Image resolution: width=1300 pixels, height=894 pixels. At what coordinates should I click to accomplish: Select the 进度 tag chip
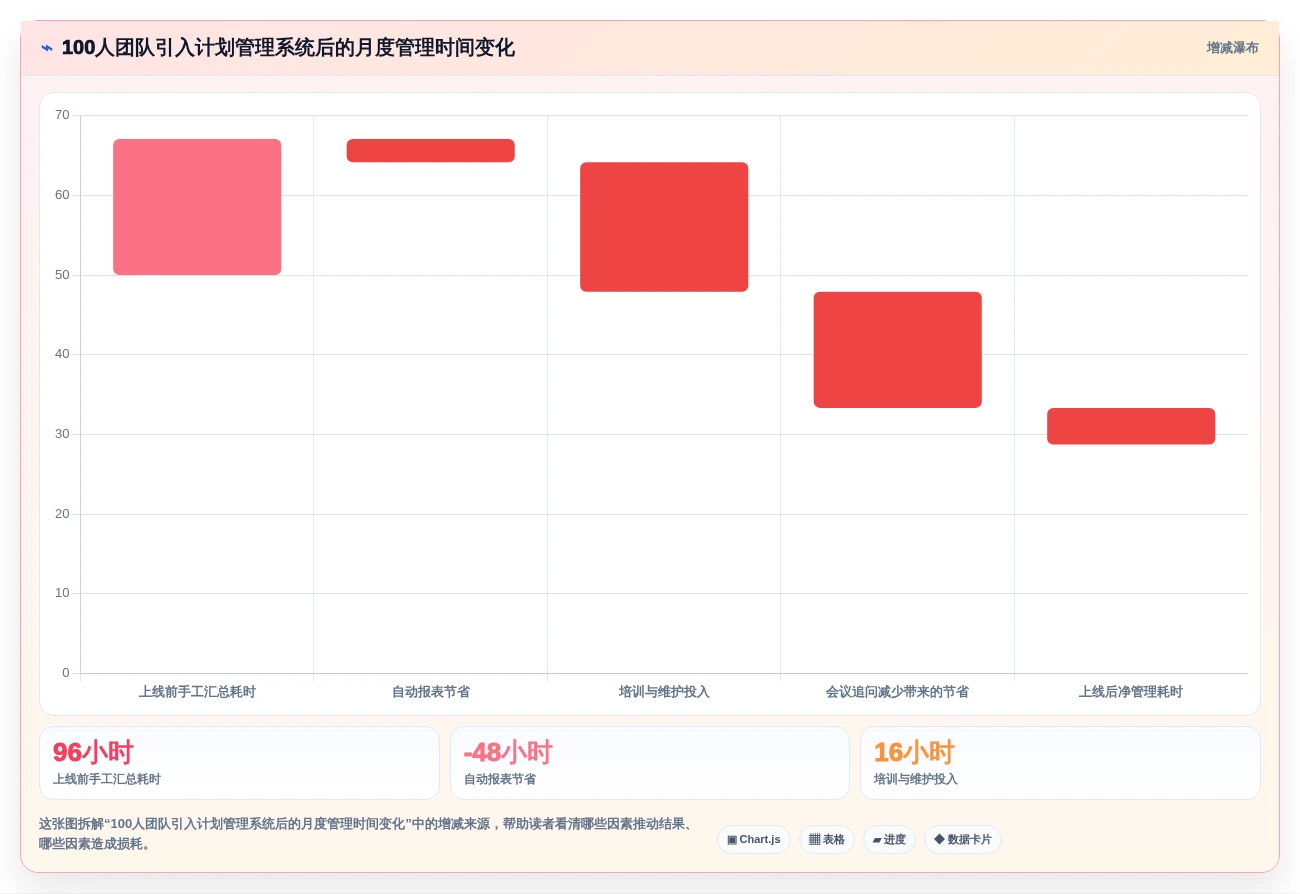[889, 839]
